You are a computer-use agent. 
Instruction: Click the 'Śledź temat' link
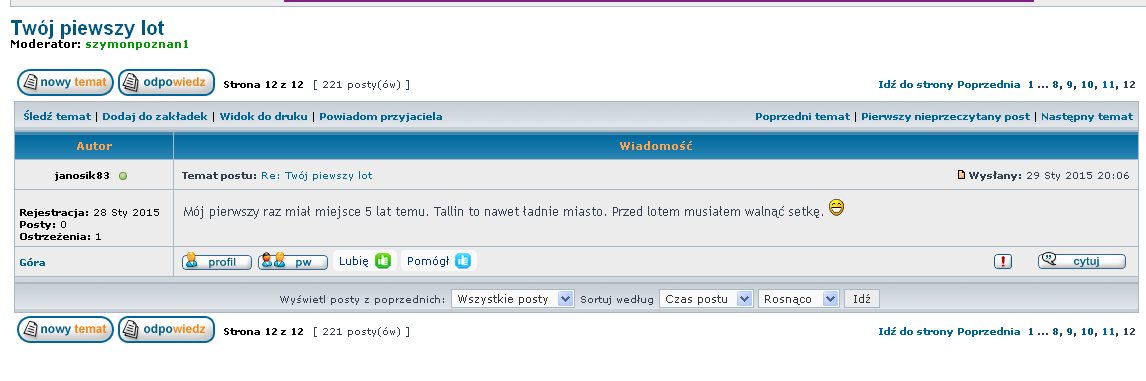tap(57, 116)
